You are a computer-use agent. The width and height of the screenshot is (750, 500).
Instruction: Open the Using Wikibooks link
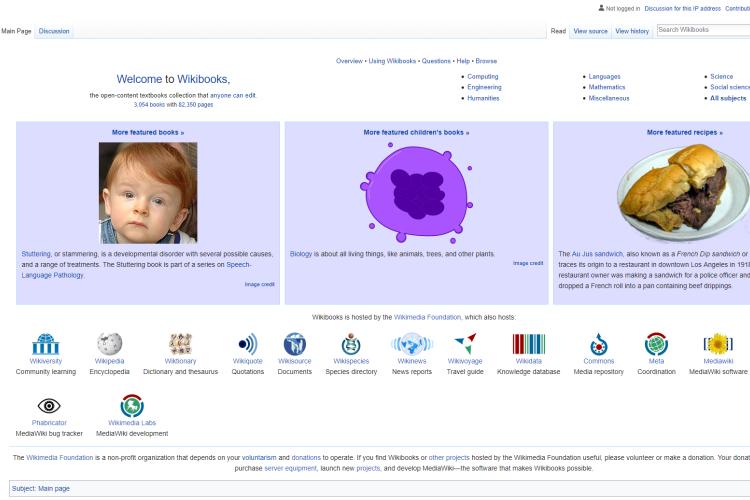392,61
